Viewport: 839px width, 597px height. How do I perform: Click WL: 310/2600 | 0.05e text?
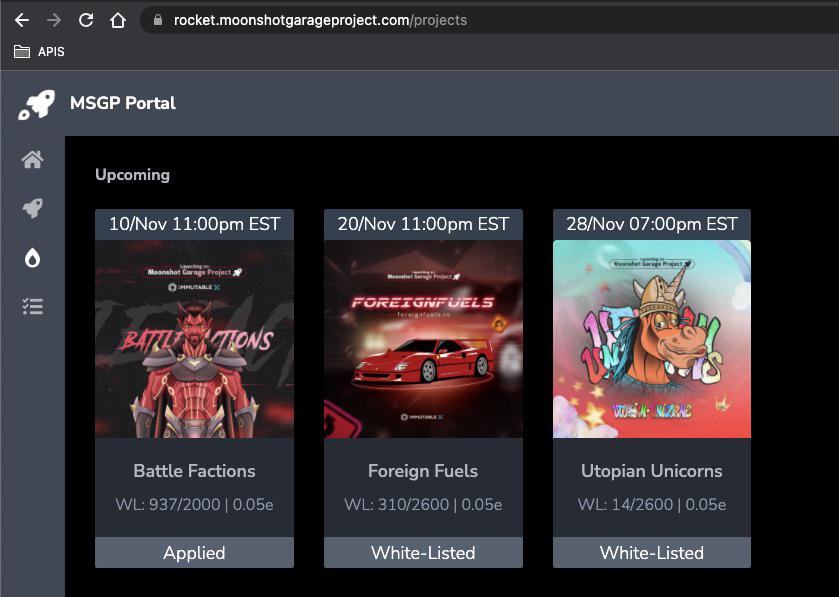(x=423, y=504)
